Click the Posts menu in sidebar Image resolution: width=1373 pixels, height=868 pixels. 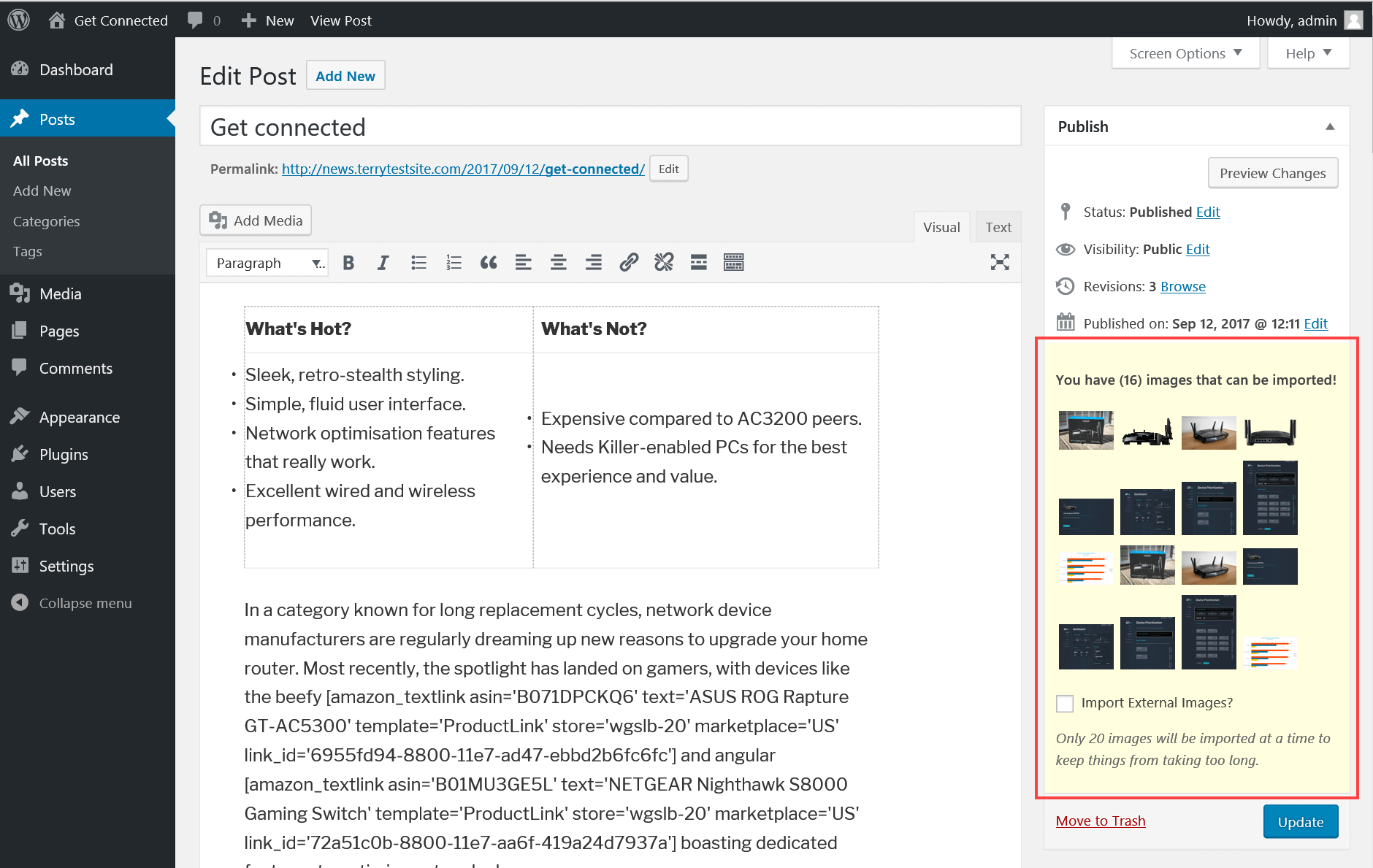(88, 119)
